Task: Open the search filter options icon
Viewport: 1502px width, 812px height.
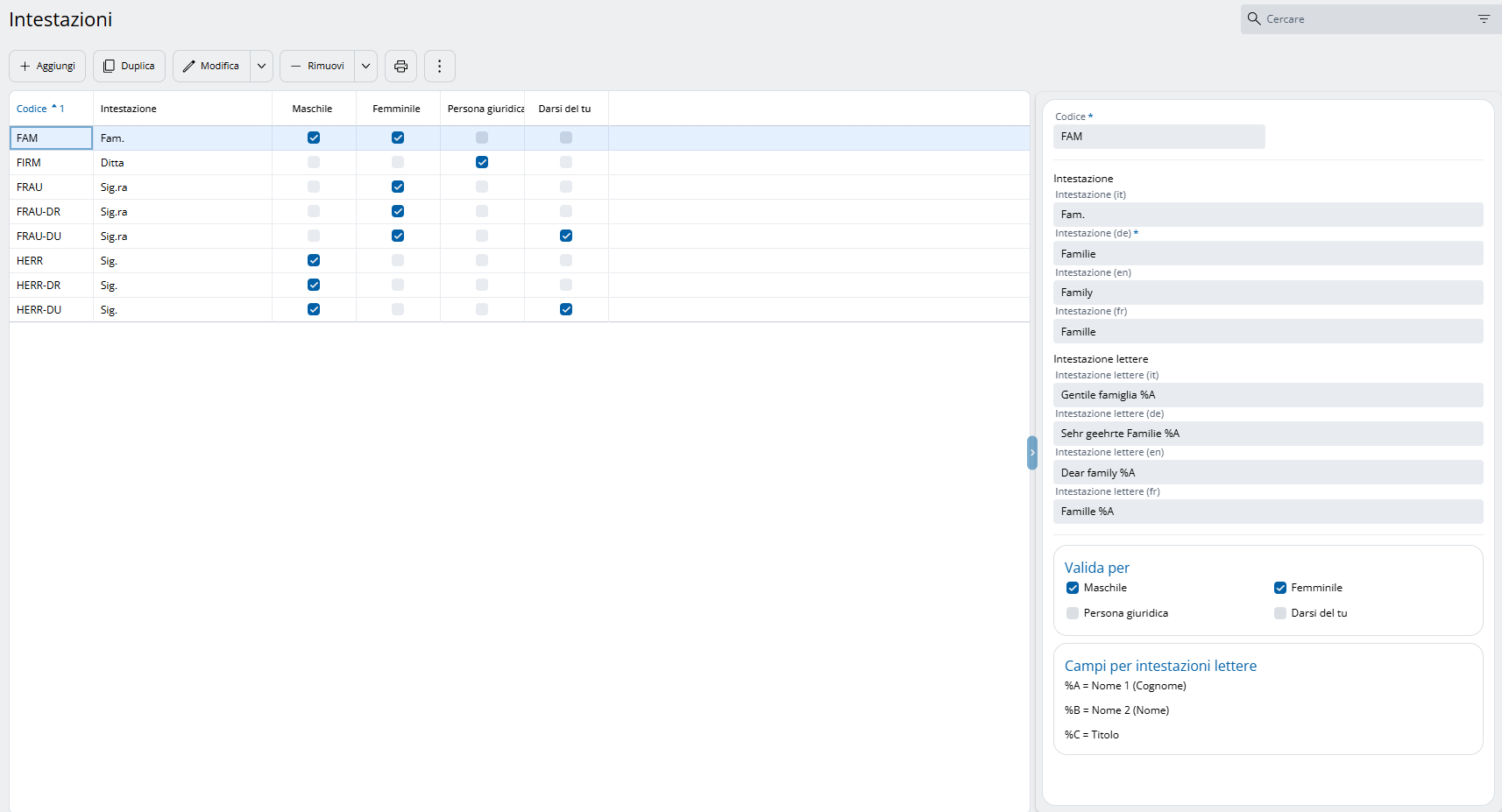Action: [1484, 19]
